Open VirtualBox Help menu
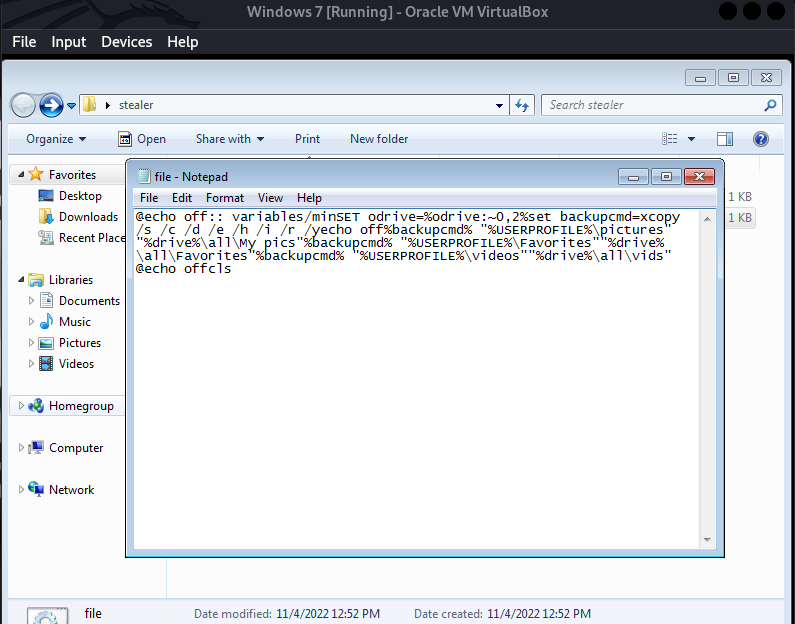This screenshot has height=624, width=795. [183, 42]
